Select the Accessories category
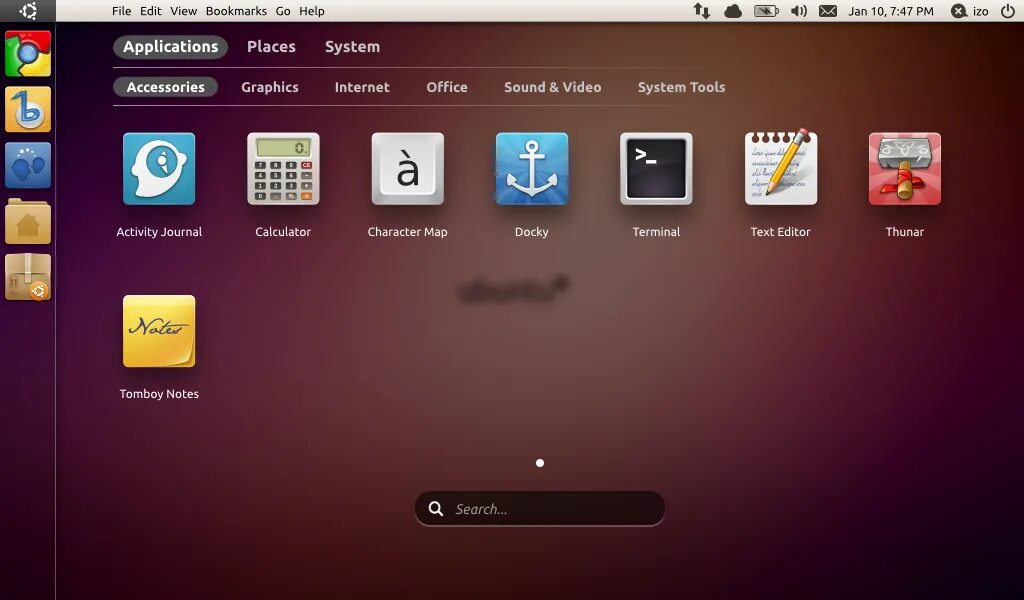This screenshot has height=600, width=1024. click(165, 87)
